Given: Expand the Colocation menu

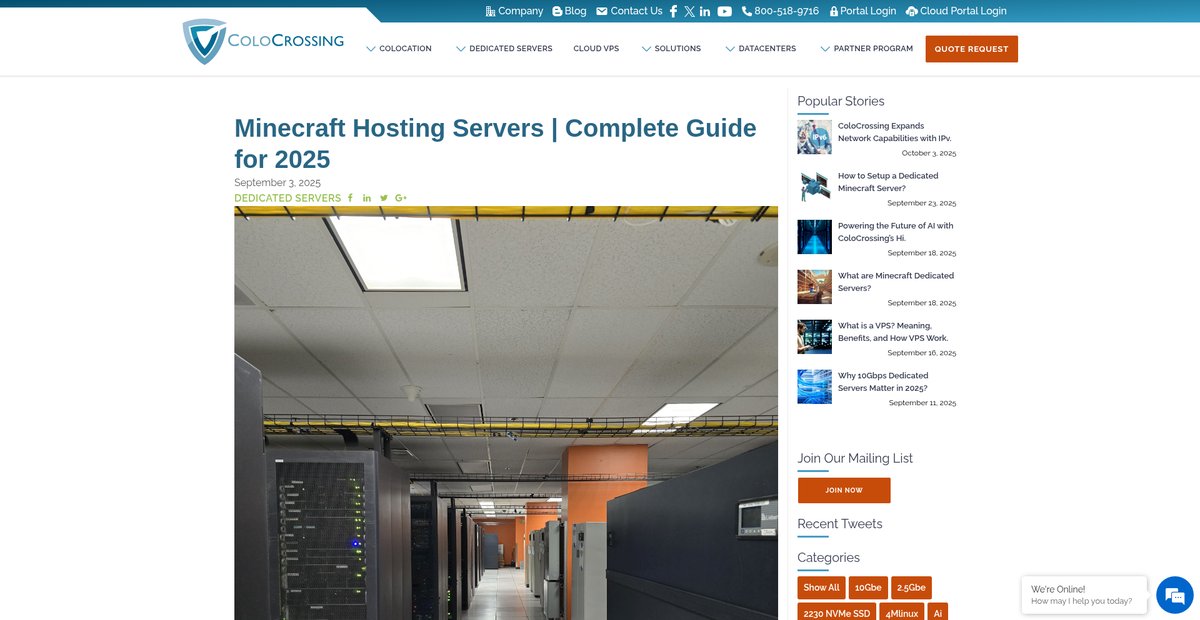Looking at the screenshot, I should point(399,48).
